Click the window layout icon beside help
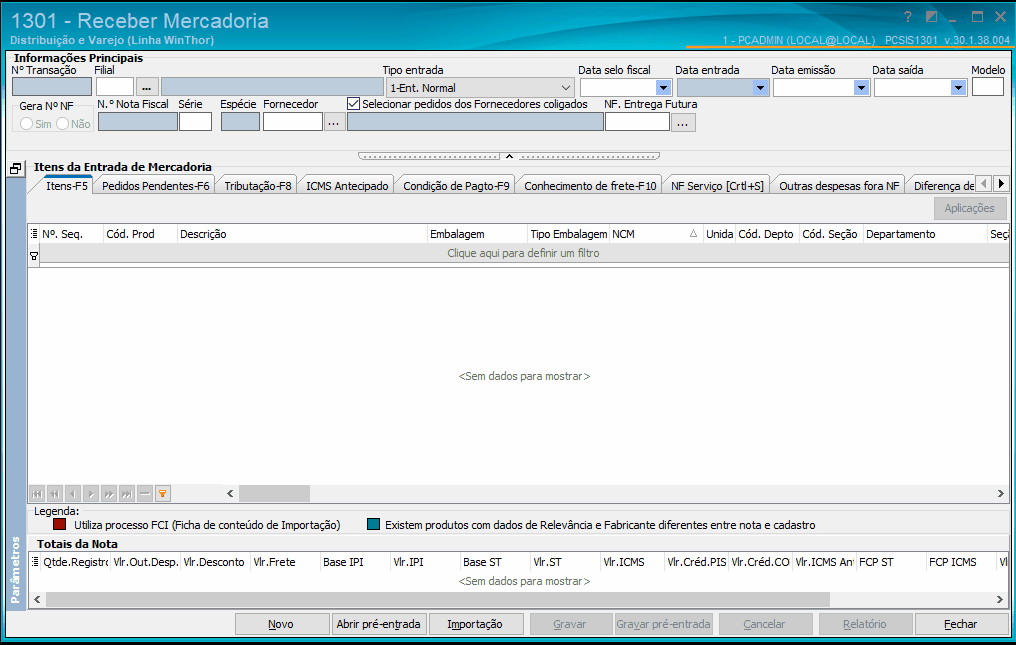 931,17
